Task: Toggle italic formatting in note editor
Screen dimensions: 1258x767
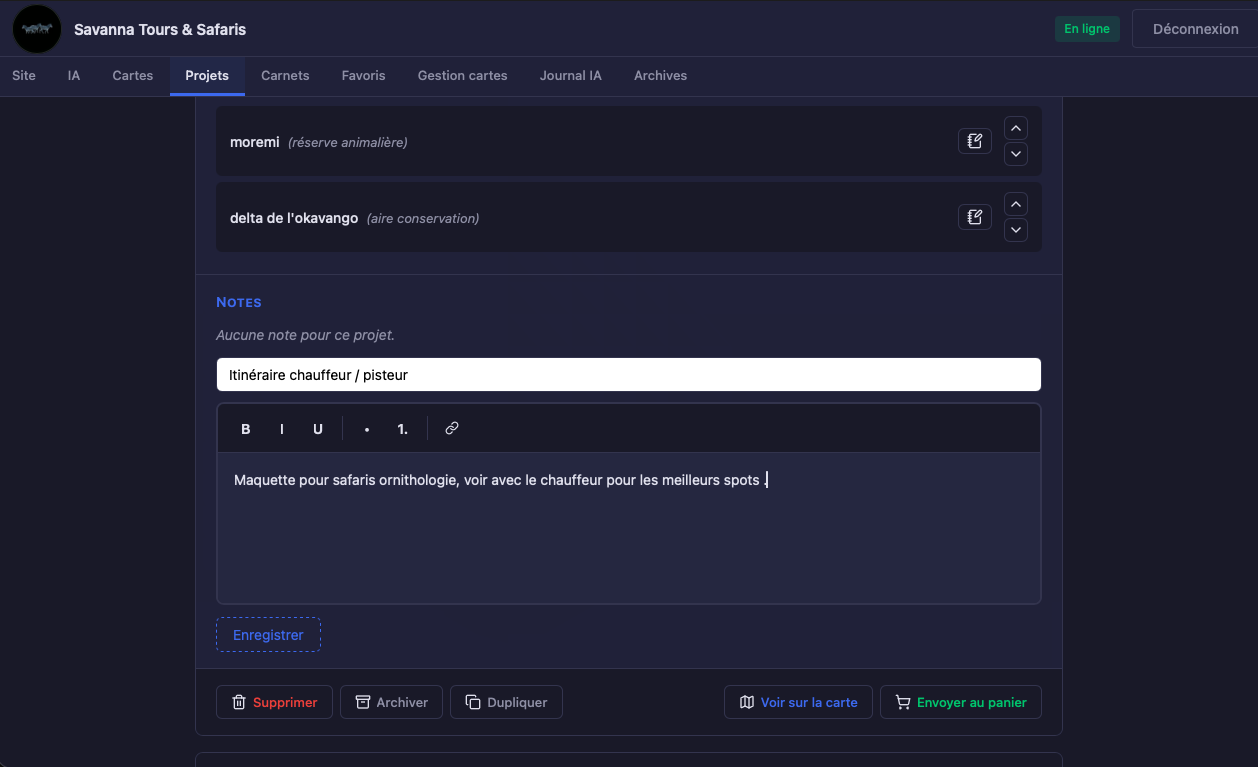Action: 282,429
